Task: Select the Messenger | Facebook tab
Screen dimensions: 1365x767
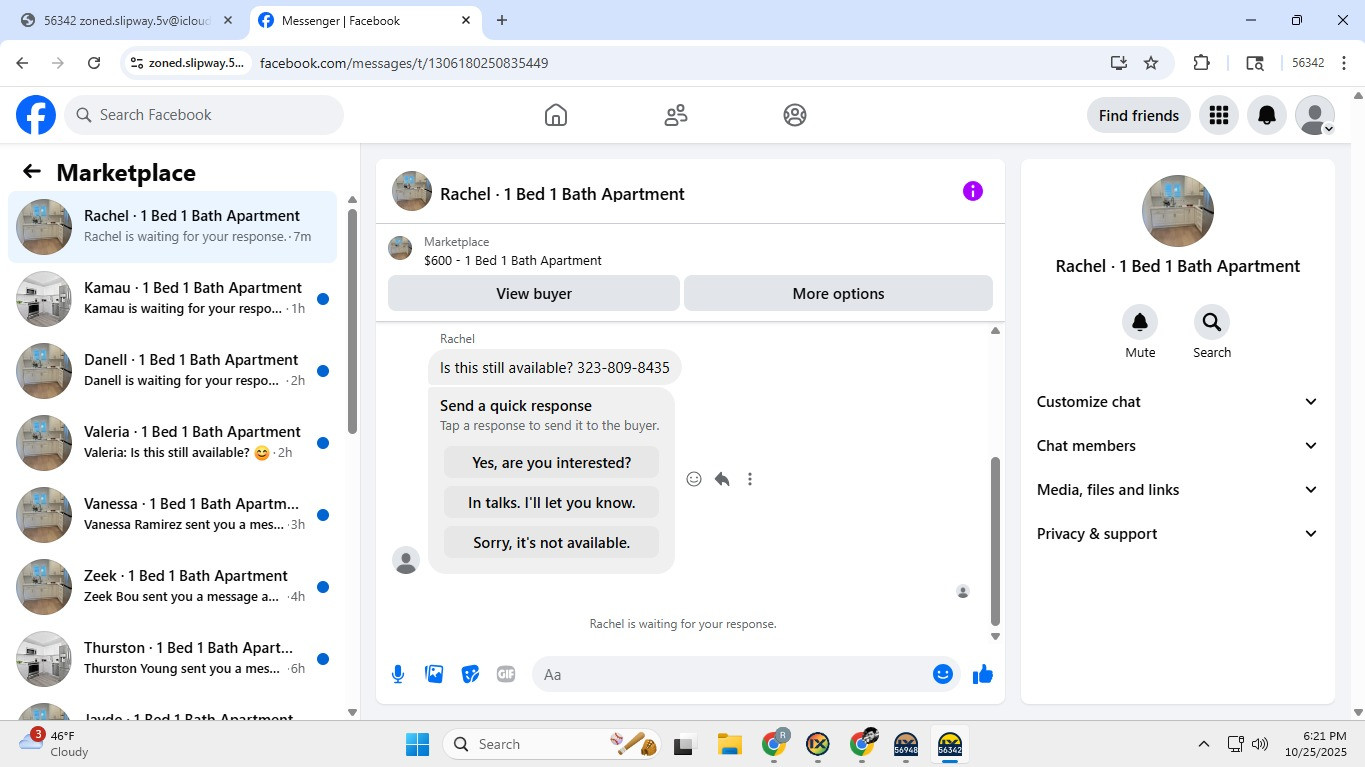Action: (365, 20)
